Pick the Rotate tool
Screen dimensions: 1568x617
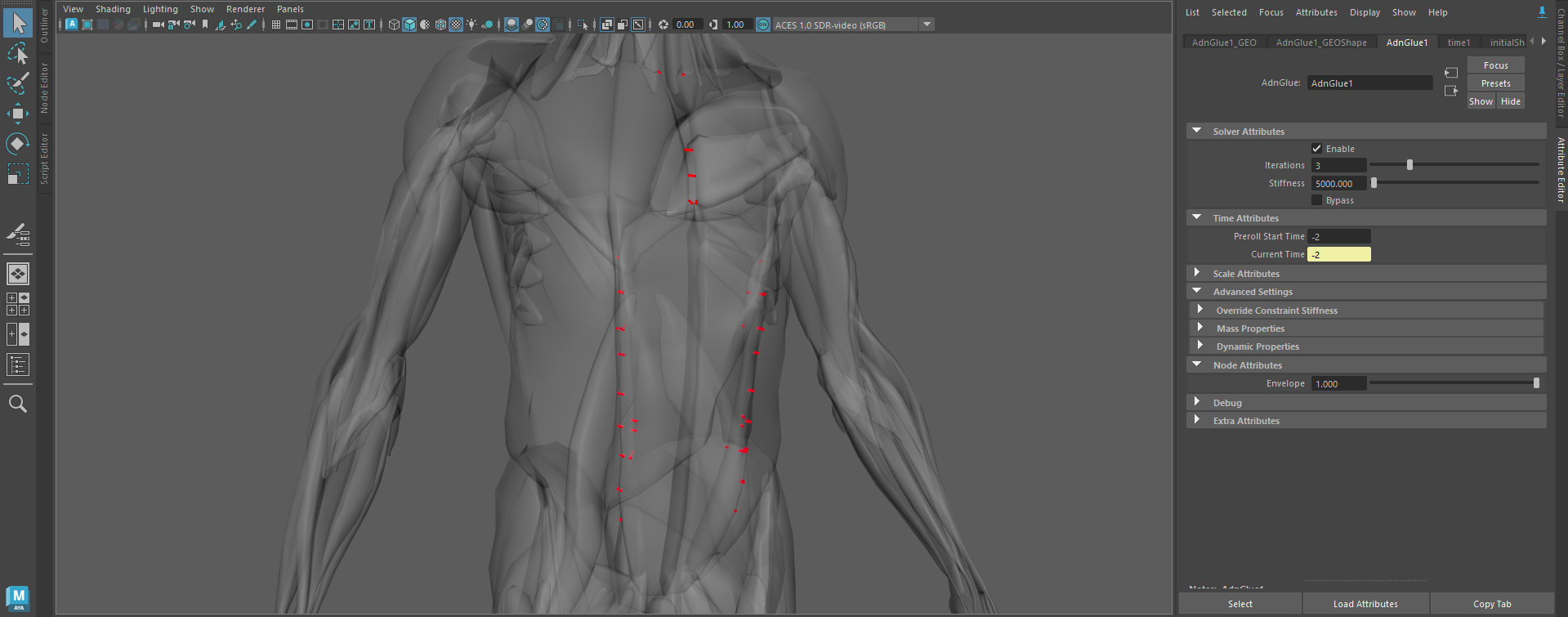(18, 144)
